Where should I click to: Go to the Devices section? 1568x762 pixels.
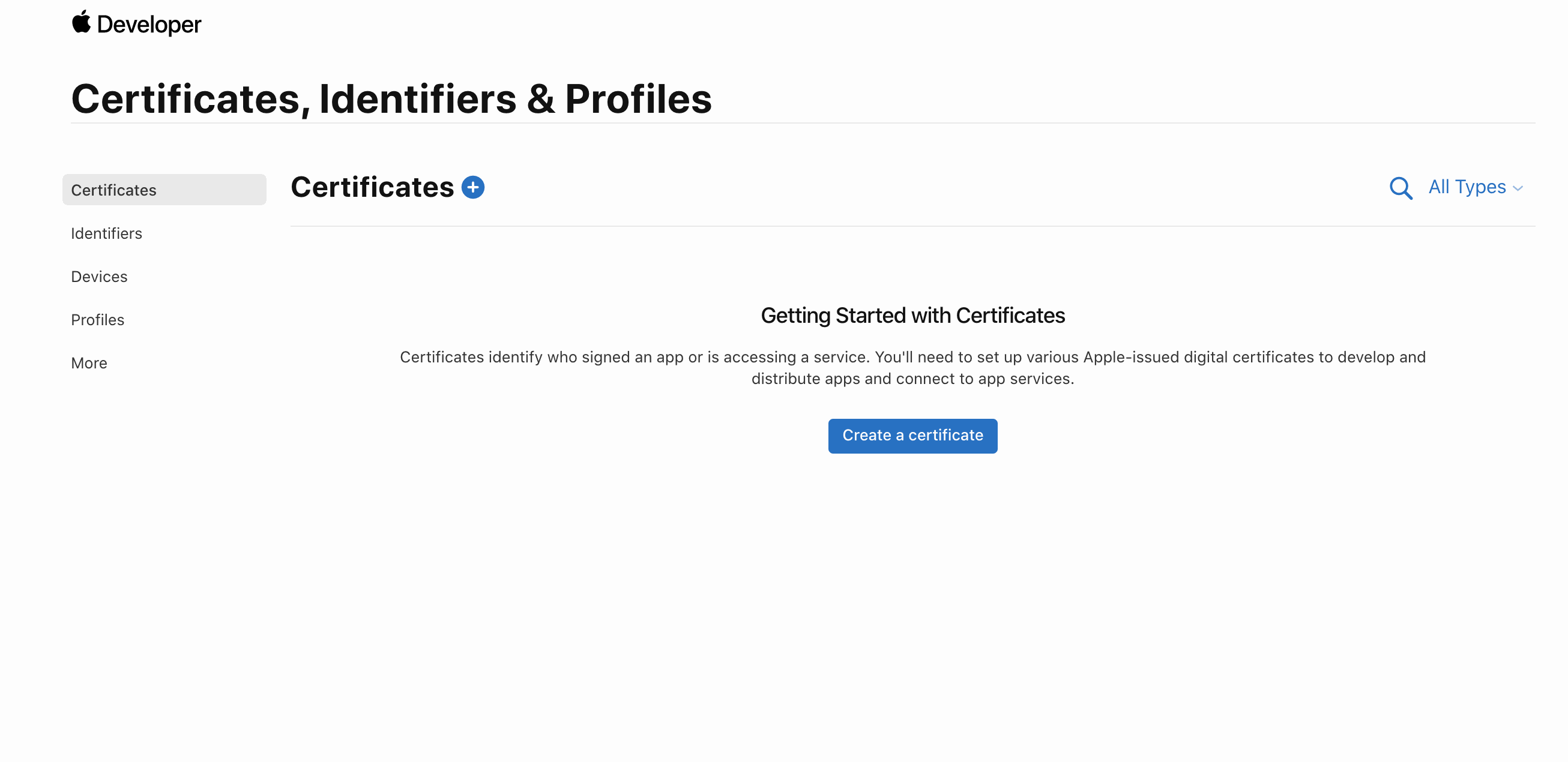[99, 277]
